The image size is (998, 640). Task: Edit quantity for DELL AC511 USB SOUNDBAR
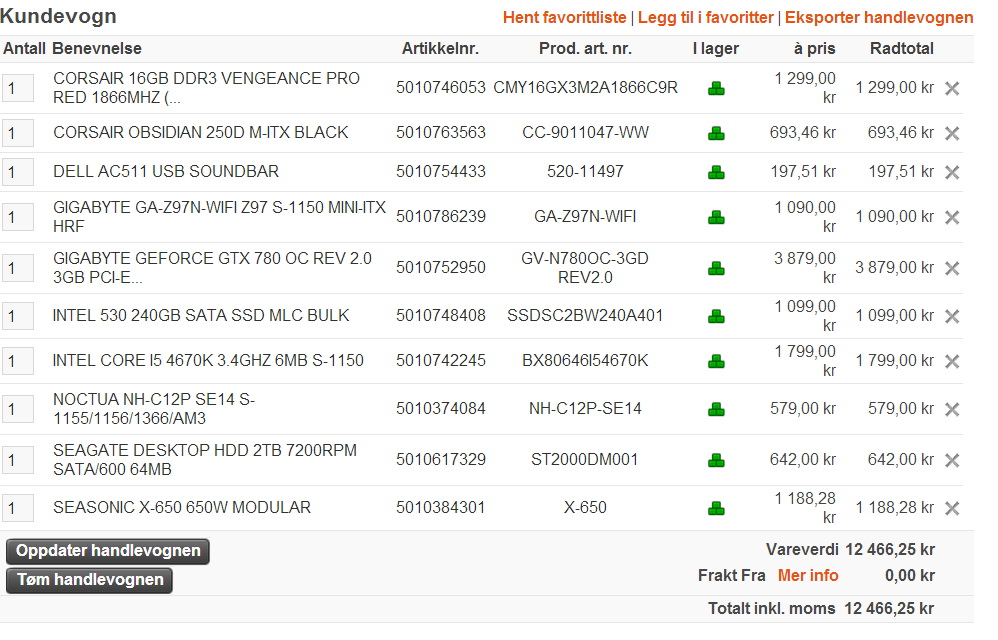[x=18, y=172]
